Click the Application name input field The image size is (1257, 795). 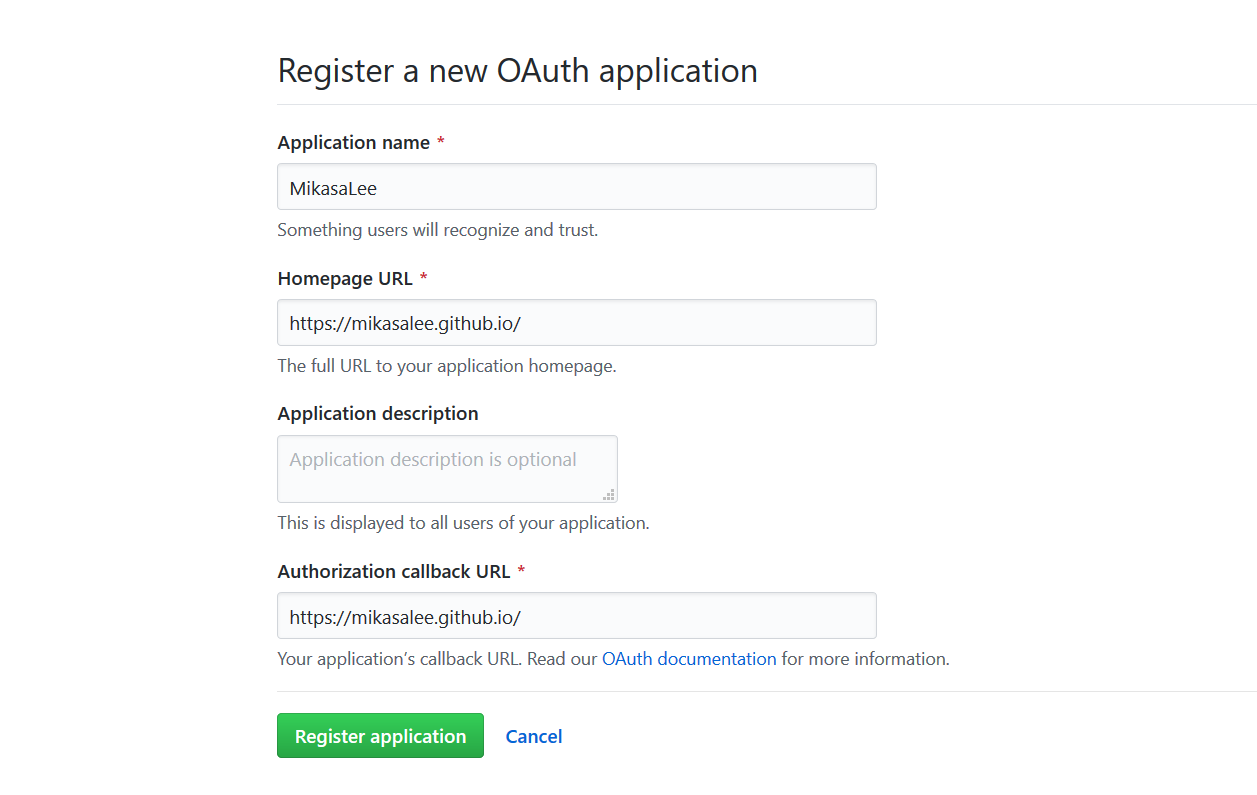[x=576, y=187]
